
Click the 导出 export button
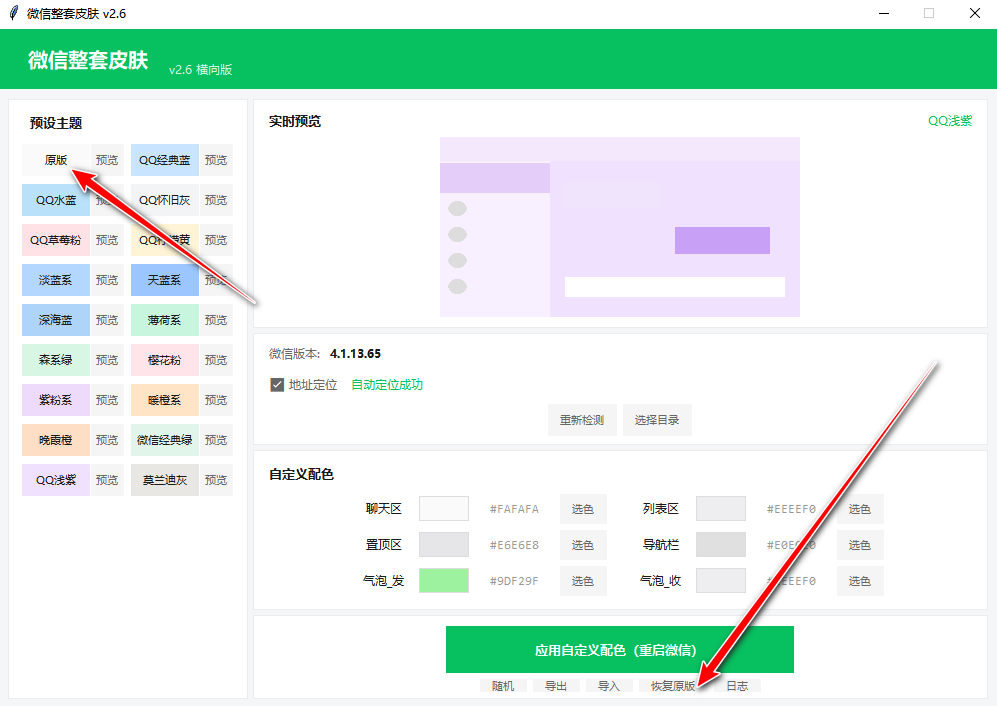(x=556, y=686)
